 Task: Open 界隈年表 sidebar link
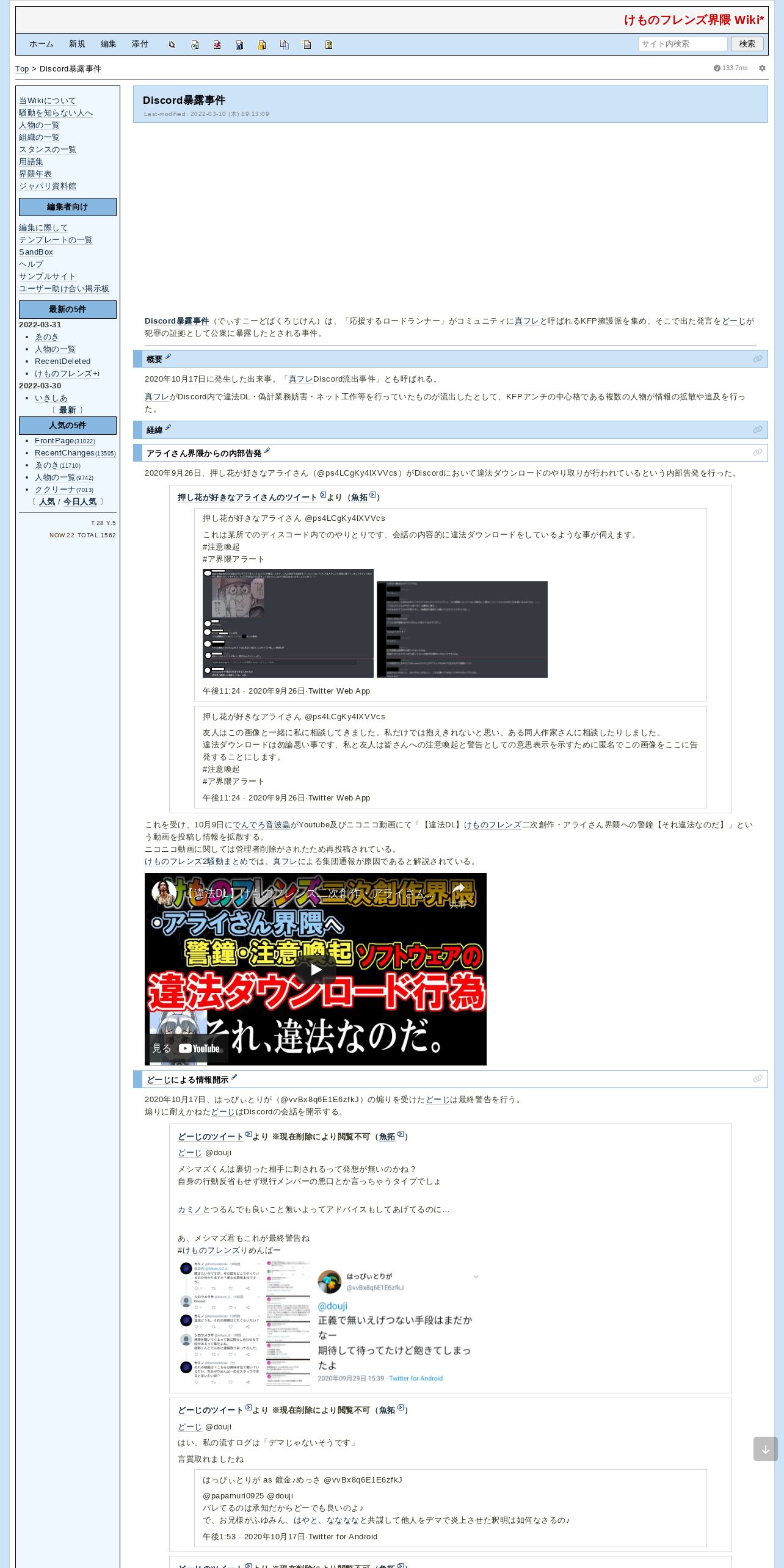pos(35,174)
